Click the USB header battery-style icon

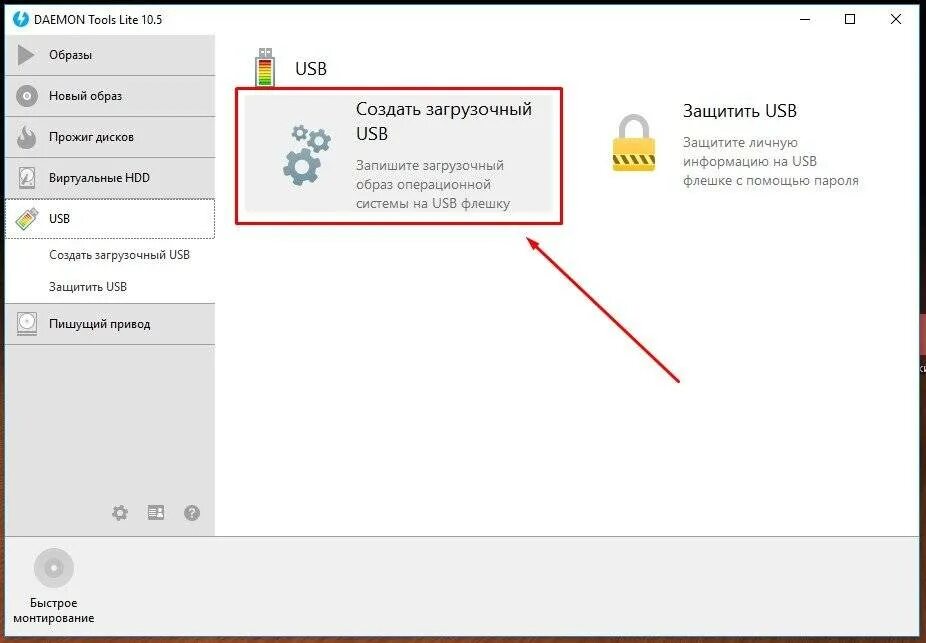[x=265, y=67]
